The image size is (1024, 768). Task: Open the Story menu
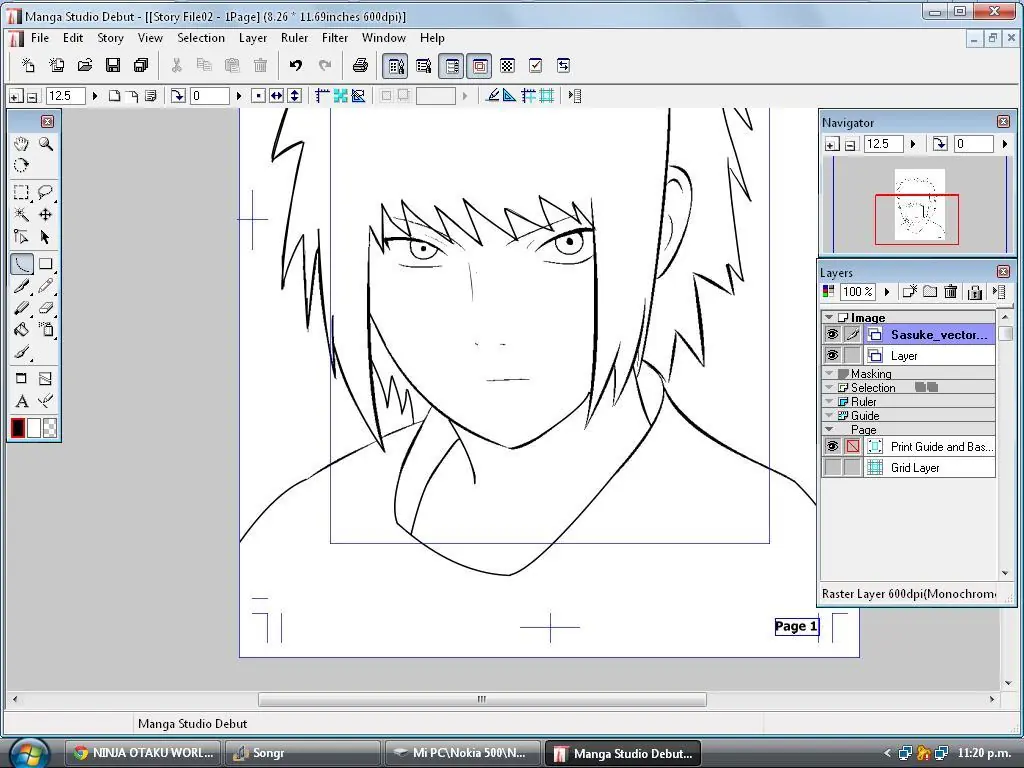click(x=110, y=38)
